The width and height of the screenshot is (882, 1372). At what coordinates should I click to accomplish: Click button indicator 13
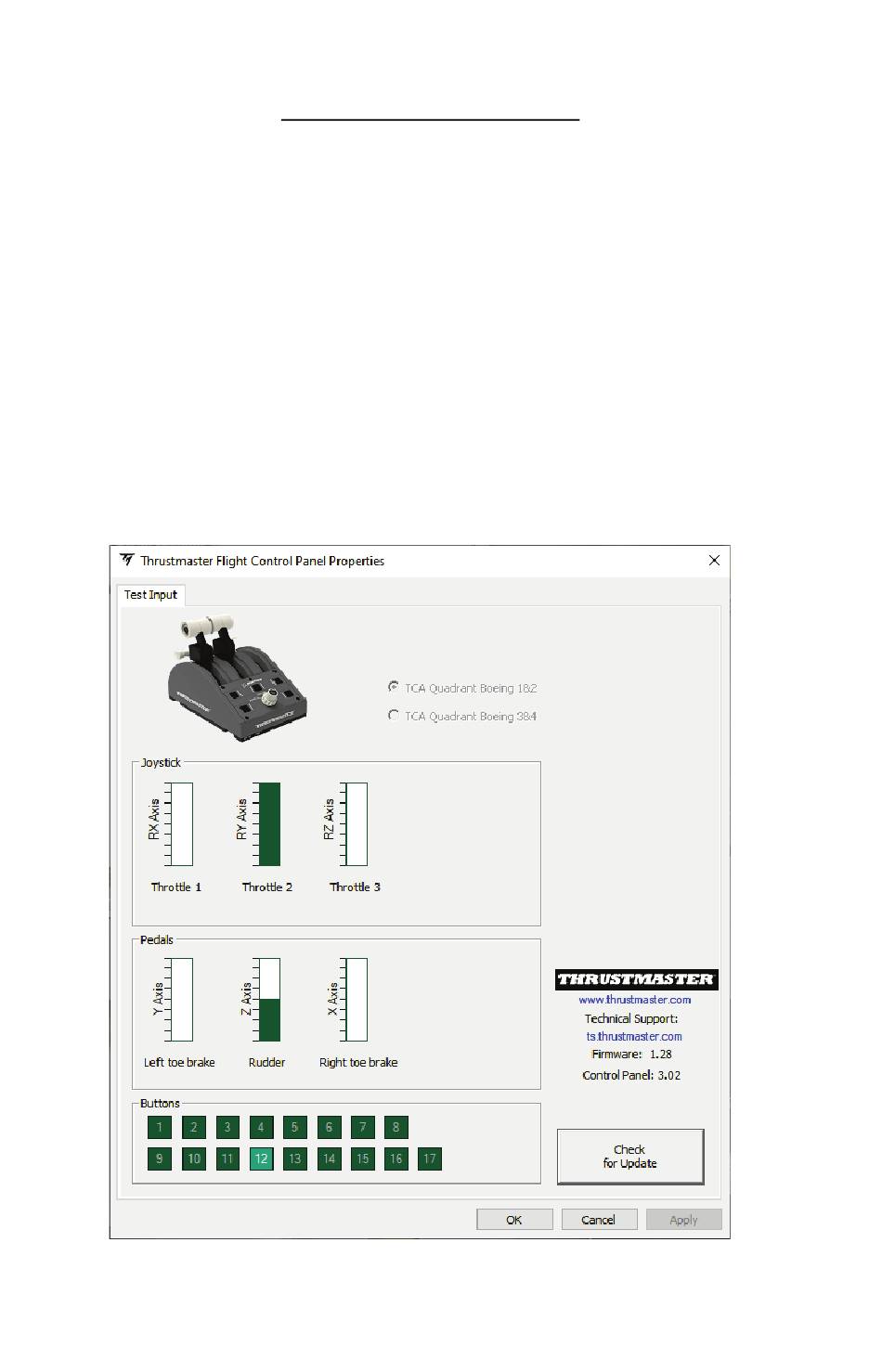point(294,1158)
